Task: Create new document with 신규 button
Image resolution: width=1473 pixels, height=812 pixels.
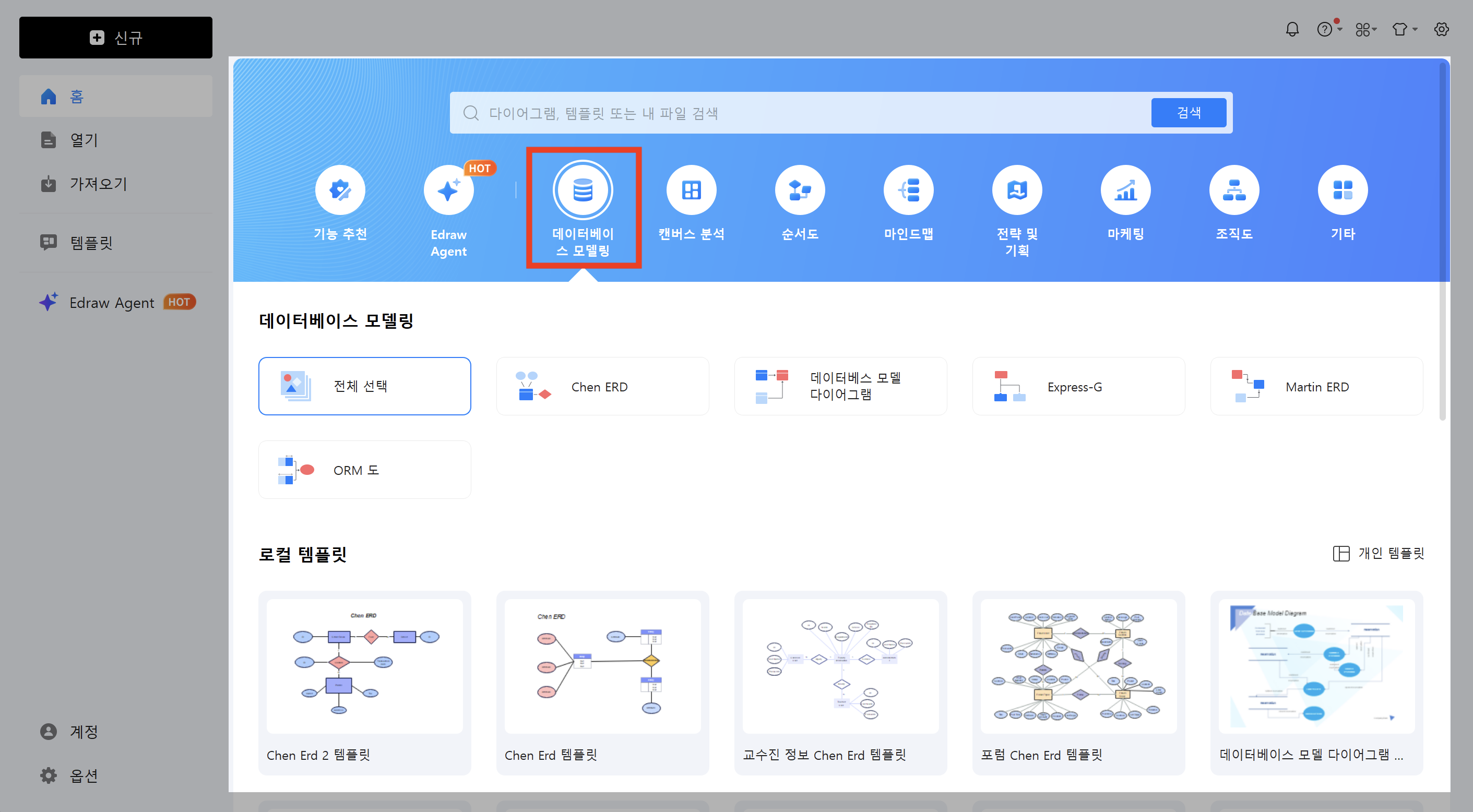Action: click(x=115, y=37)
